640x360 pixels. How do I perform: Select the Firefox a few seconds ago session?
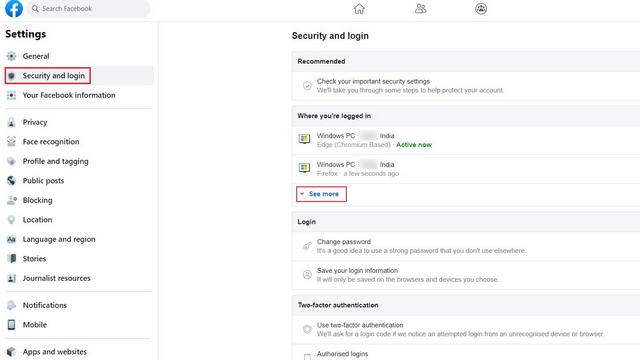[x=466, y=169]
